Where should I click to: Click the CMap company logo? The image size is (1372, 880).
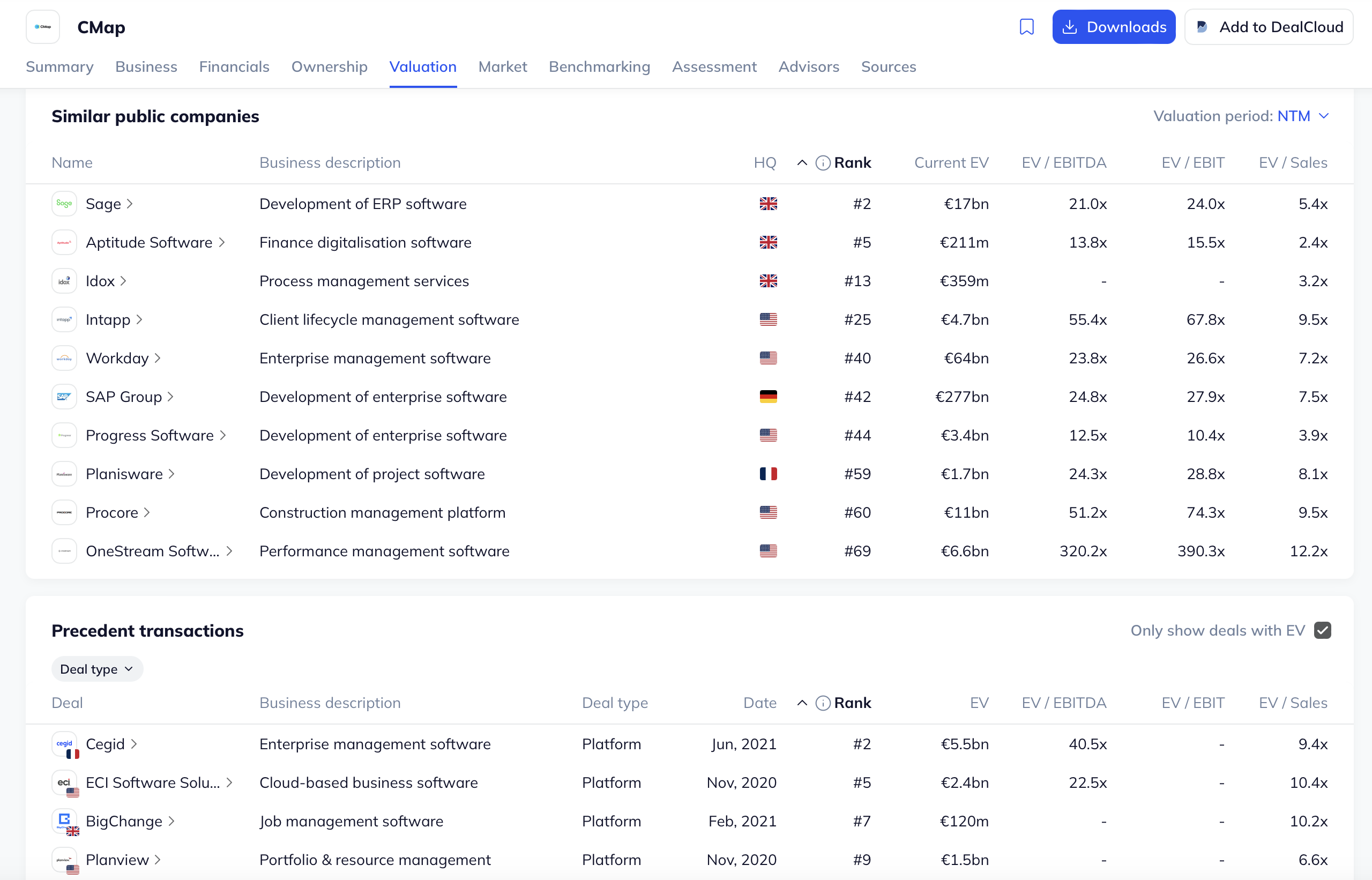(x=43, y=27)
